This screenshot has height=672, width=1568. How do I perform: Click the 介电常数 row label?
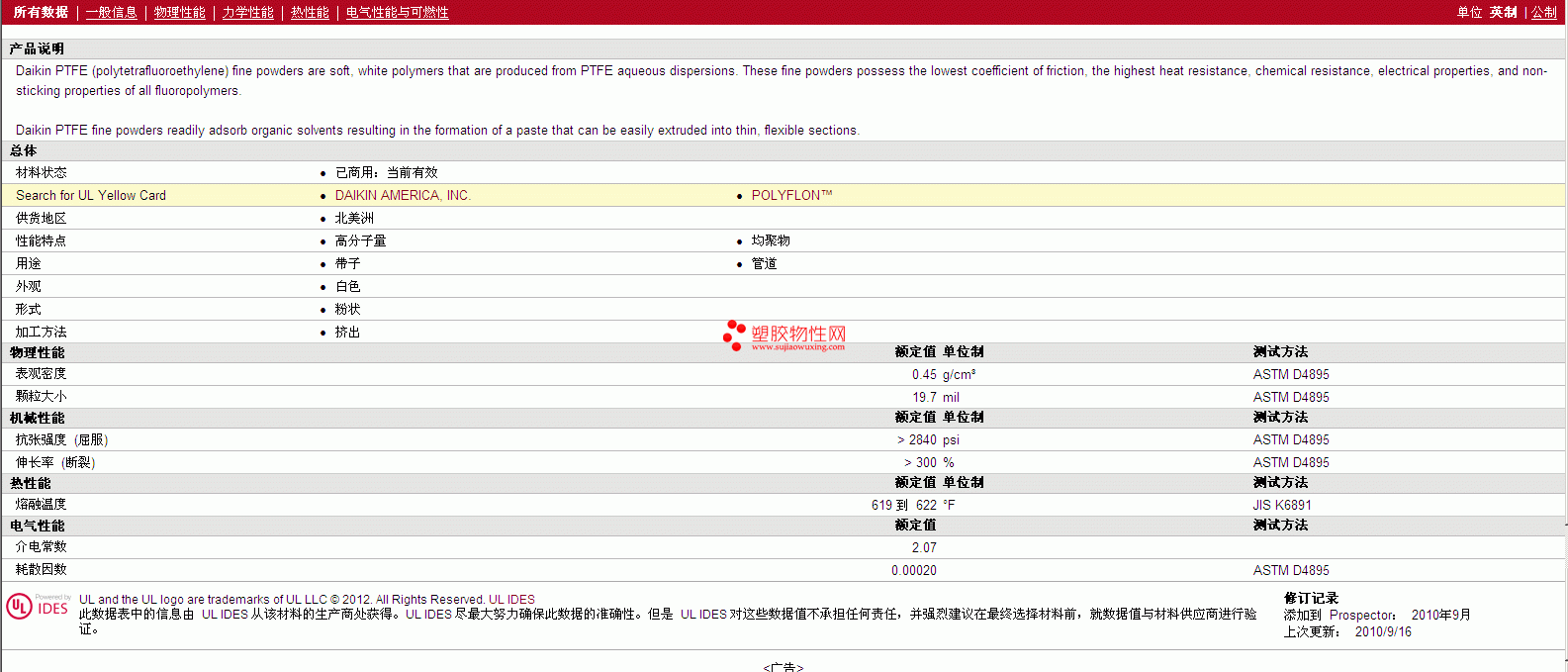click(x=41, y=546)
